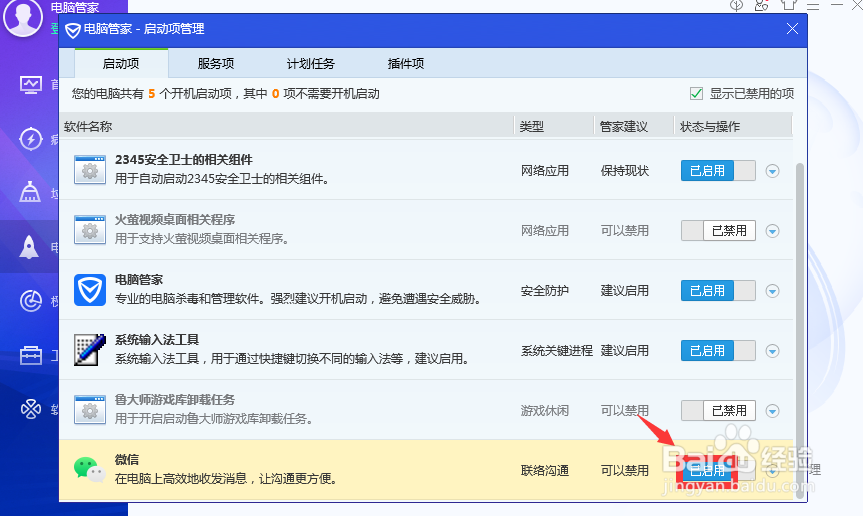This screenshot has height=516, width=863.
Task: Click 火萤视频桌面相关程序 row title
Action: click(174, 219)
